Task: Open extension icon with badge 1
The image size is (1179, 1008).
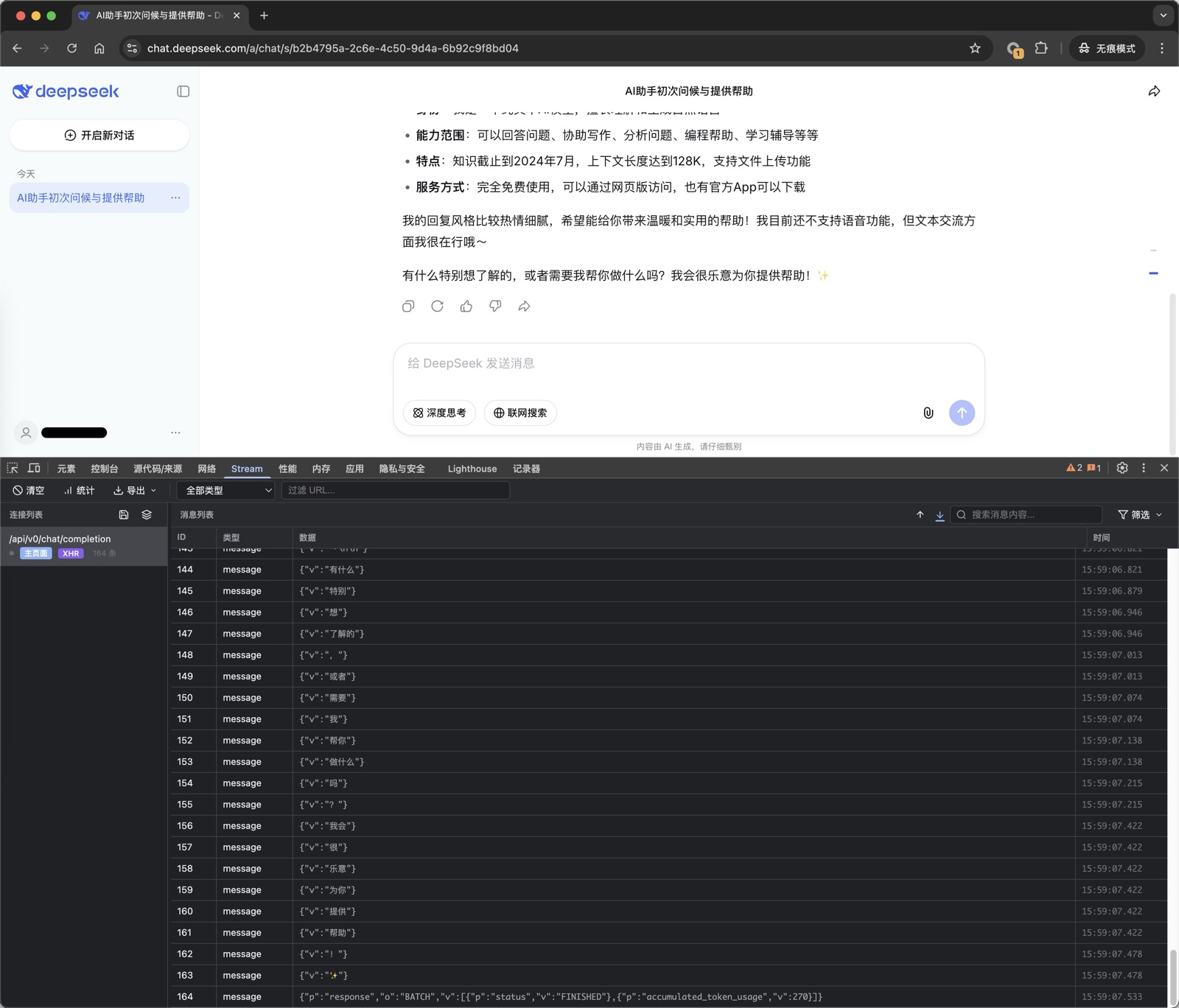Action: tap(1015, 49)
